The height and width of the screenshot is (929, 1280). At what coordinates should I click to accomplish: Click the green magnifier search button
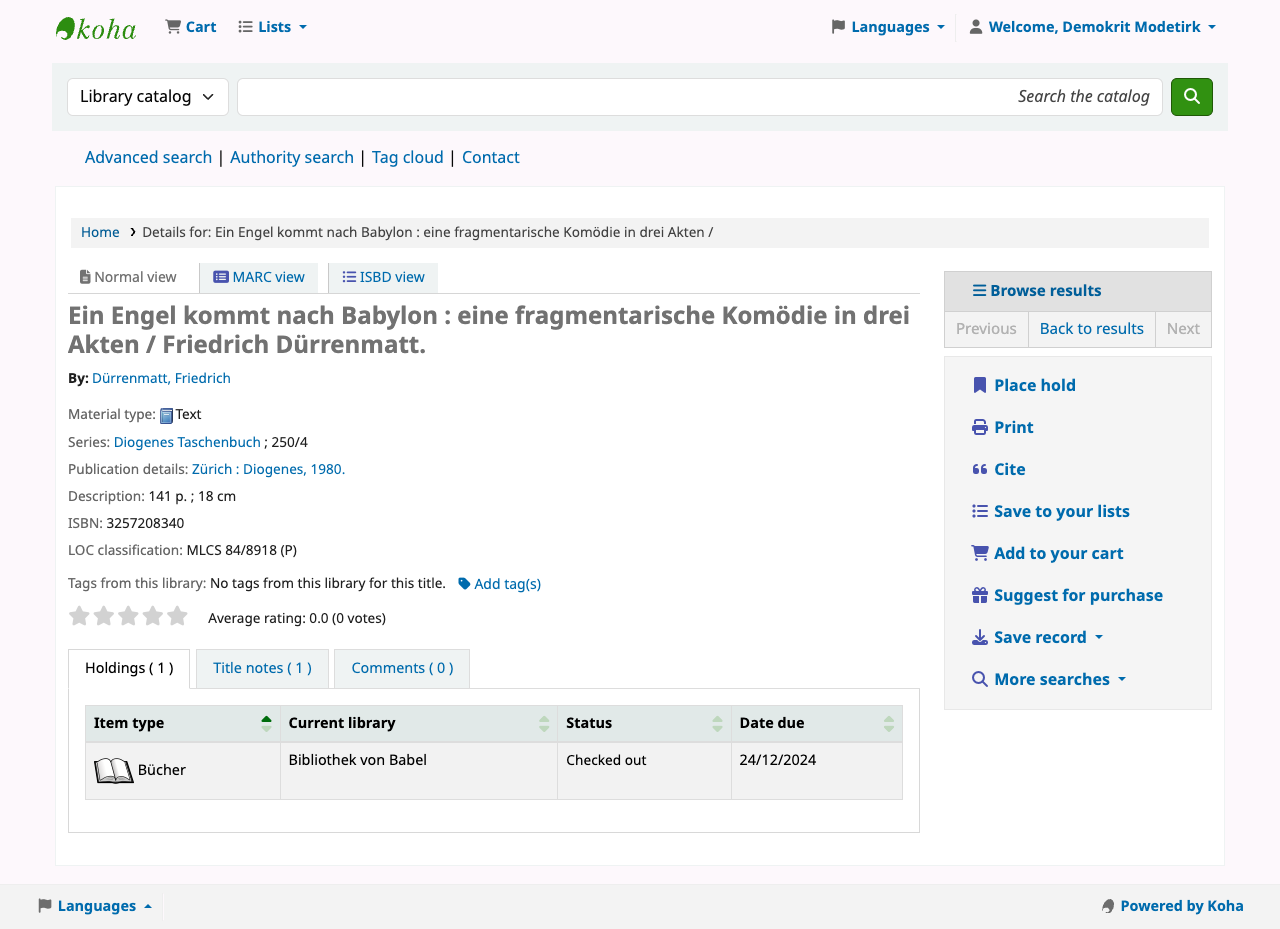tap(1192, 97)
